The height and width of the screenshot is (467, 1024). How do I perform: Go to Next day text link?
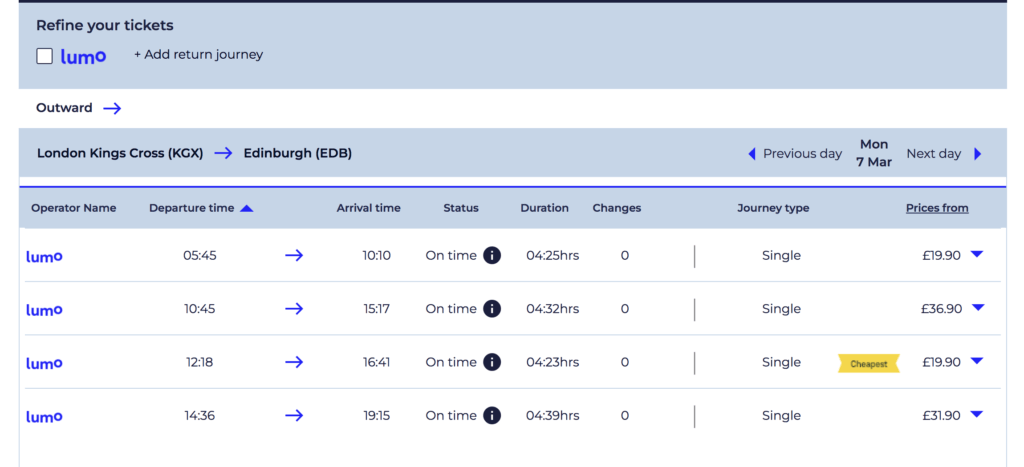[x=933, y=154]
